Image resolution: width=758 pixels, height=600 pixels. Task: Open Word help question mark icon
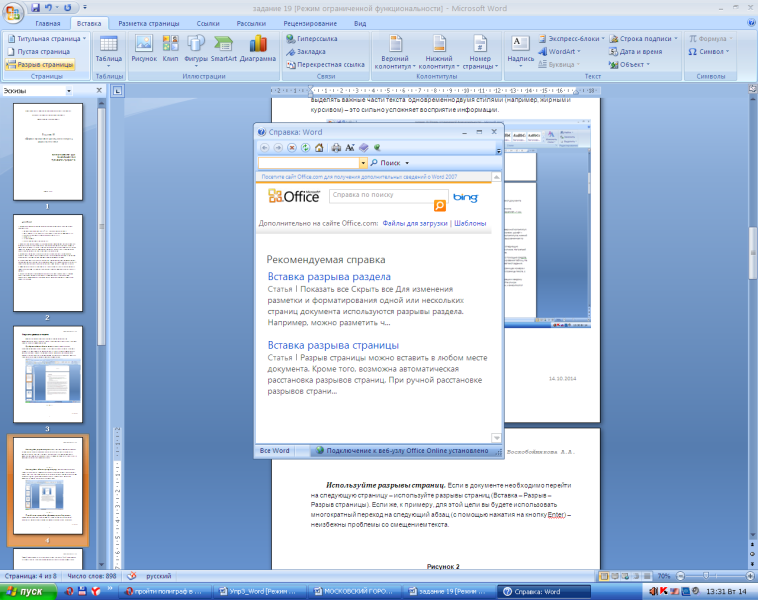752,23
